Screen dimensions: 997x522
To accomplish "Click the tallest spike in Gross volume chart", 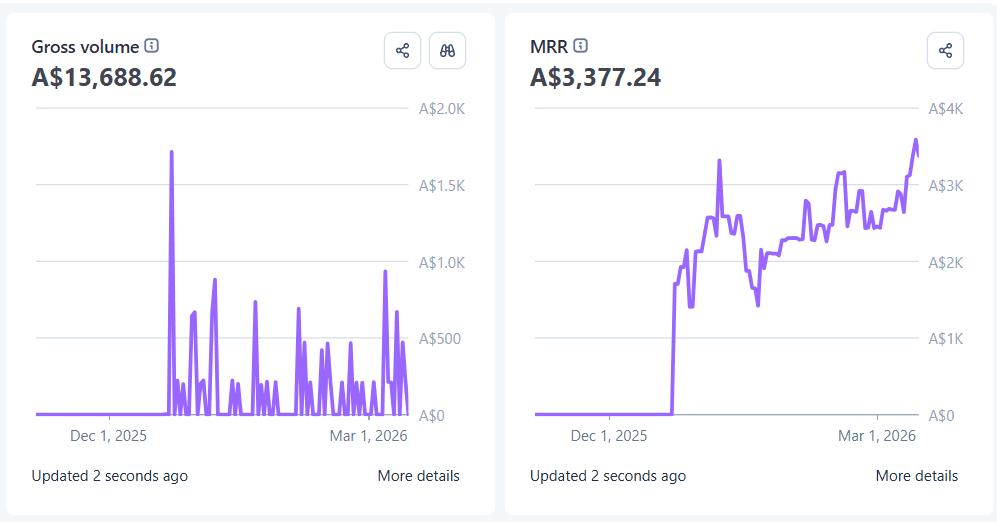I will pyautogui.click(x=172, y=153).
